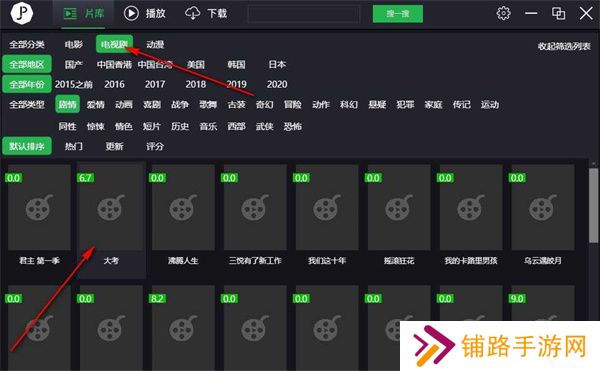Image resolution: width=600 pixels, height=371 pixels.
Task: Collapse filter list via 收起筛选列表
Action: point(564,46)
